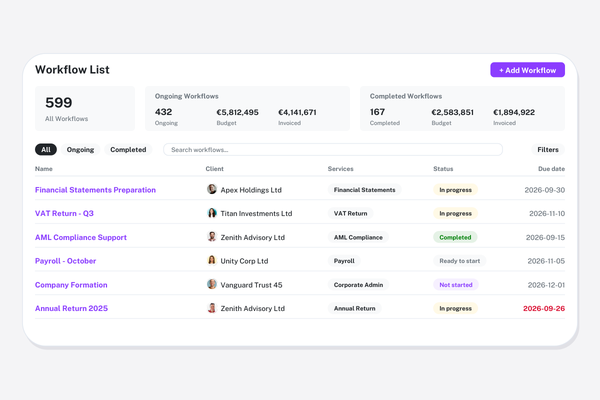The image size is (600, 400).
Task: Click the Unity Corp Ltd client name
Action: click(x=244, y=261)
